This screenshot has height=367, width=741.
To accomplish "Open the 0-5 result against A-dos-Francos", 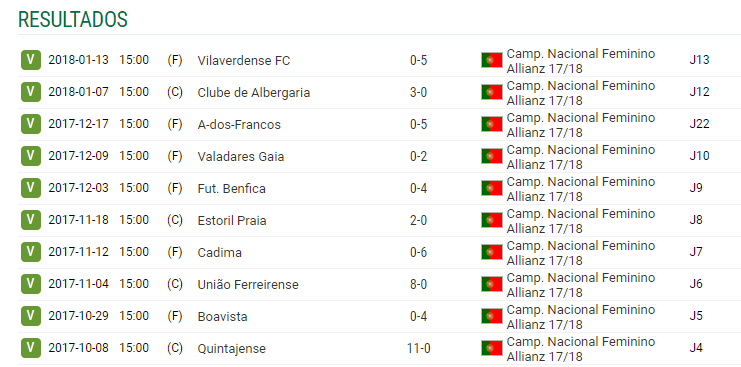I will [x=418, y=125].
